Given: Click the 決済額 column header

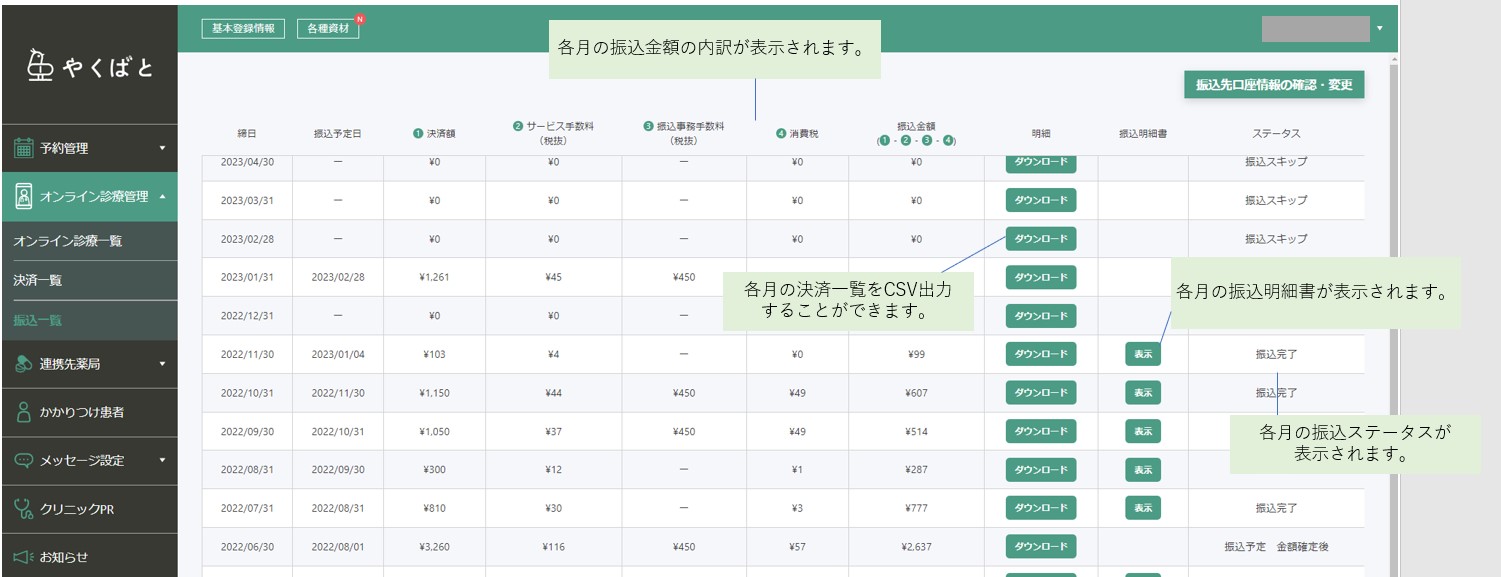Looking at the screenshot, I should [x=434, y=133].
